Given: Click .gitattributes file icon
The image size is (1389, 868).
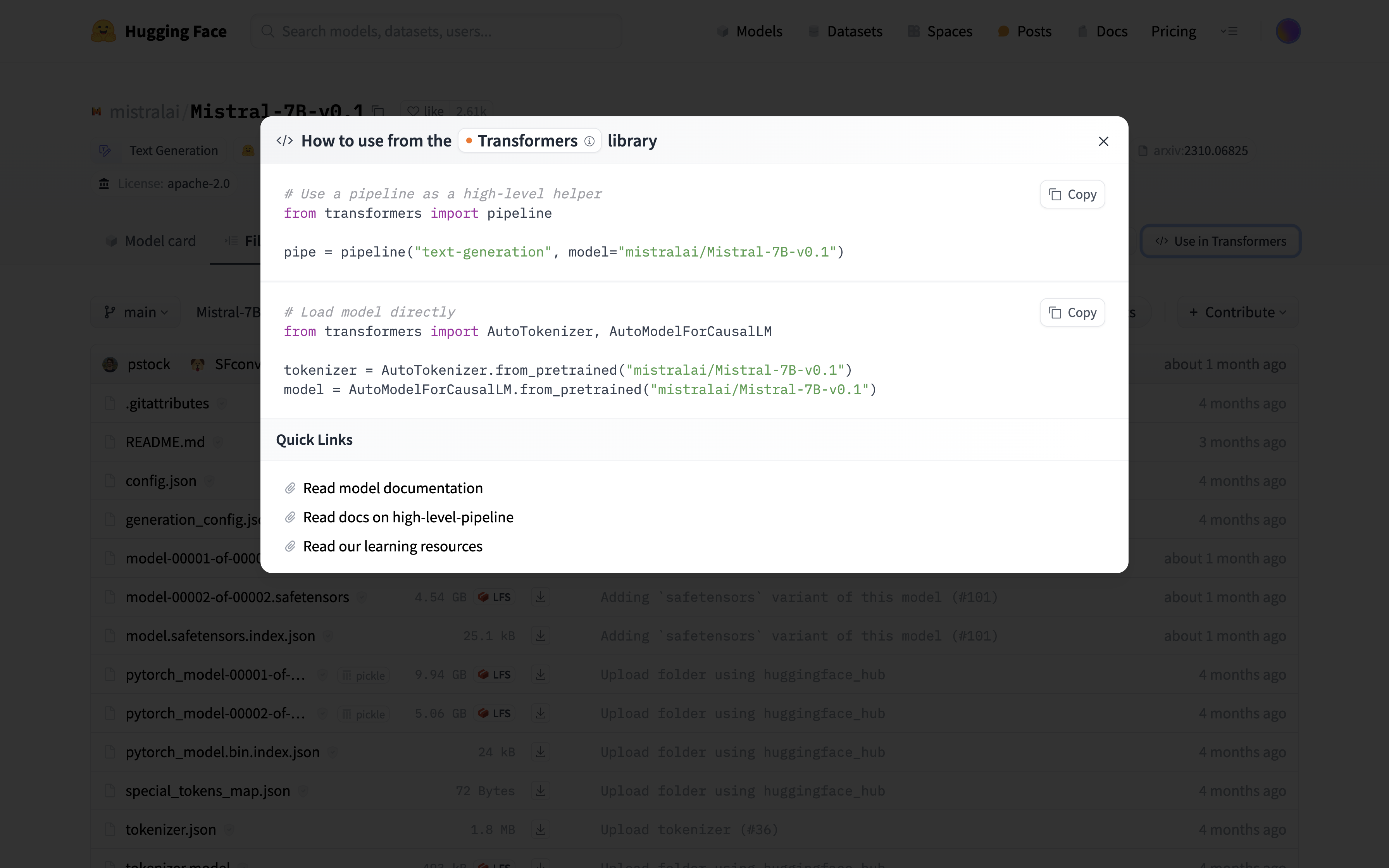Looking at the screenshot, I should tap(110, 403).
